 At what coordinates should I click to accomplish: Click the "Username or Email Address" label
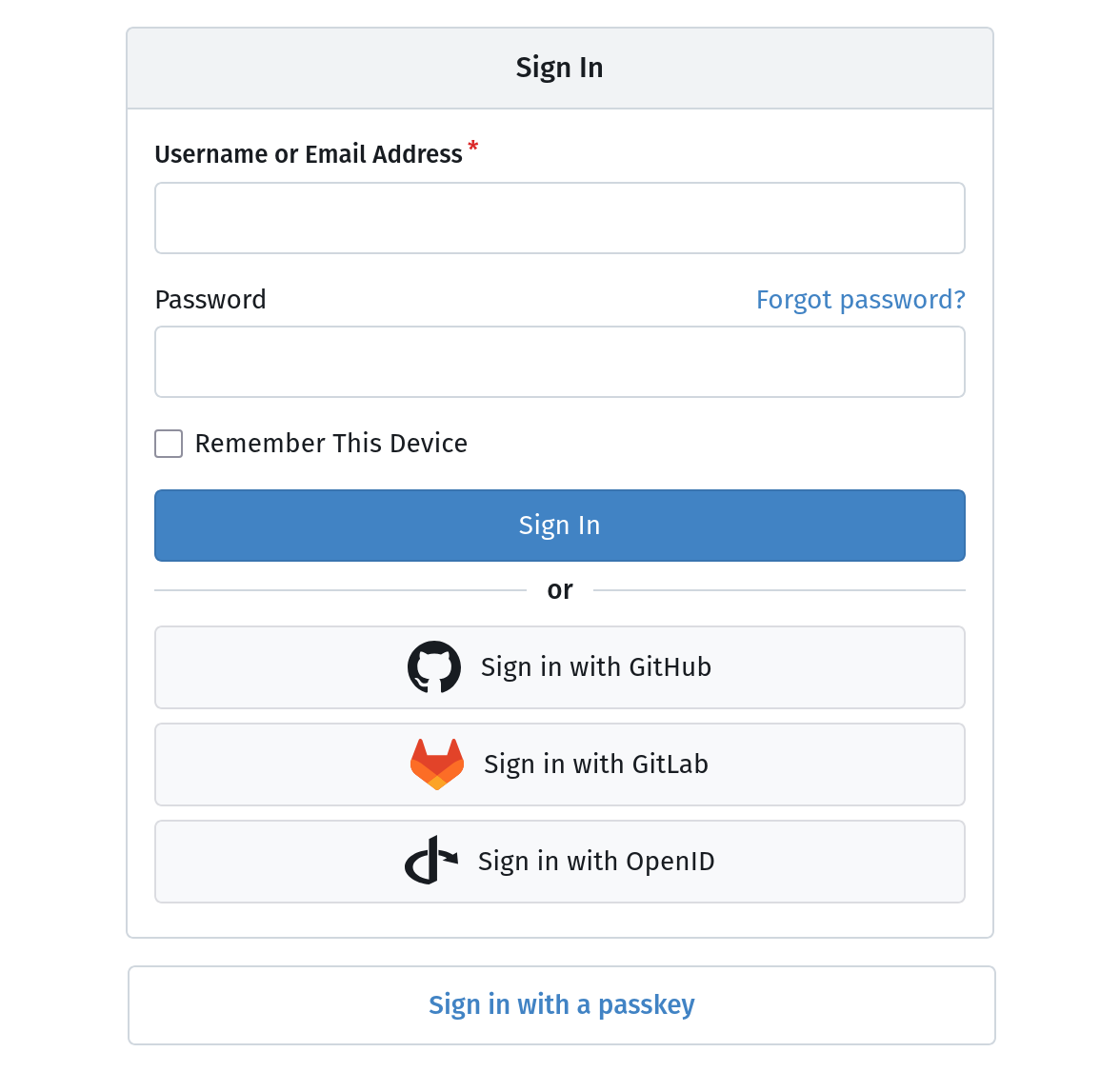point(308,154)
